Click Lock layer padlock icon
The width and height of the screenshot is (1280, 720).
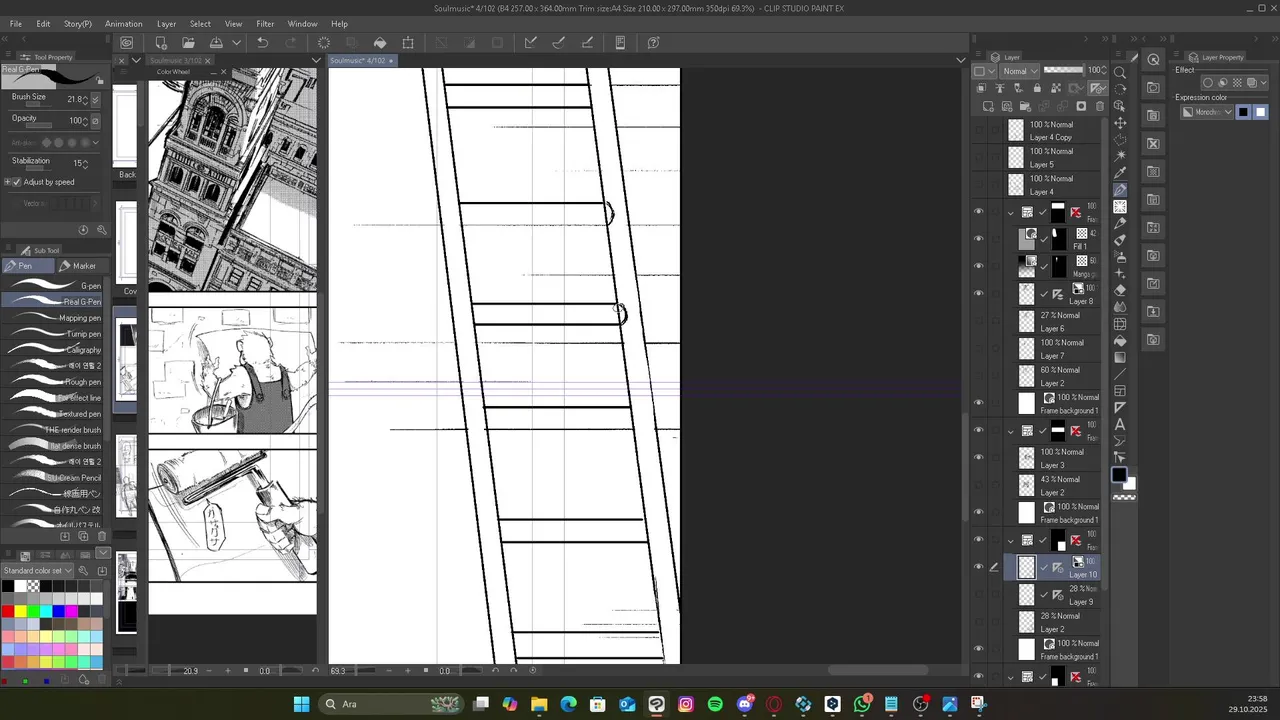1036,88
